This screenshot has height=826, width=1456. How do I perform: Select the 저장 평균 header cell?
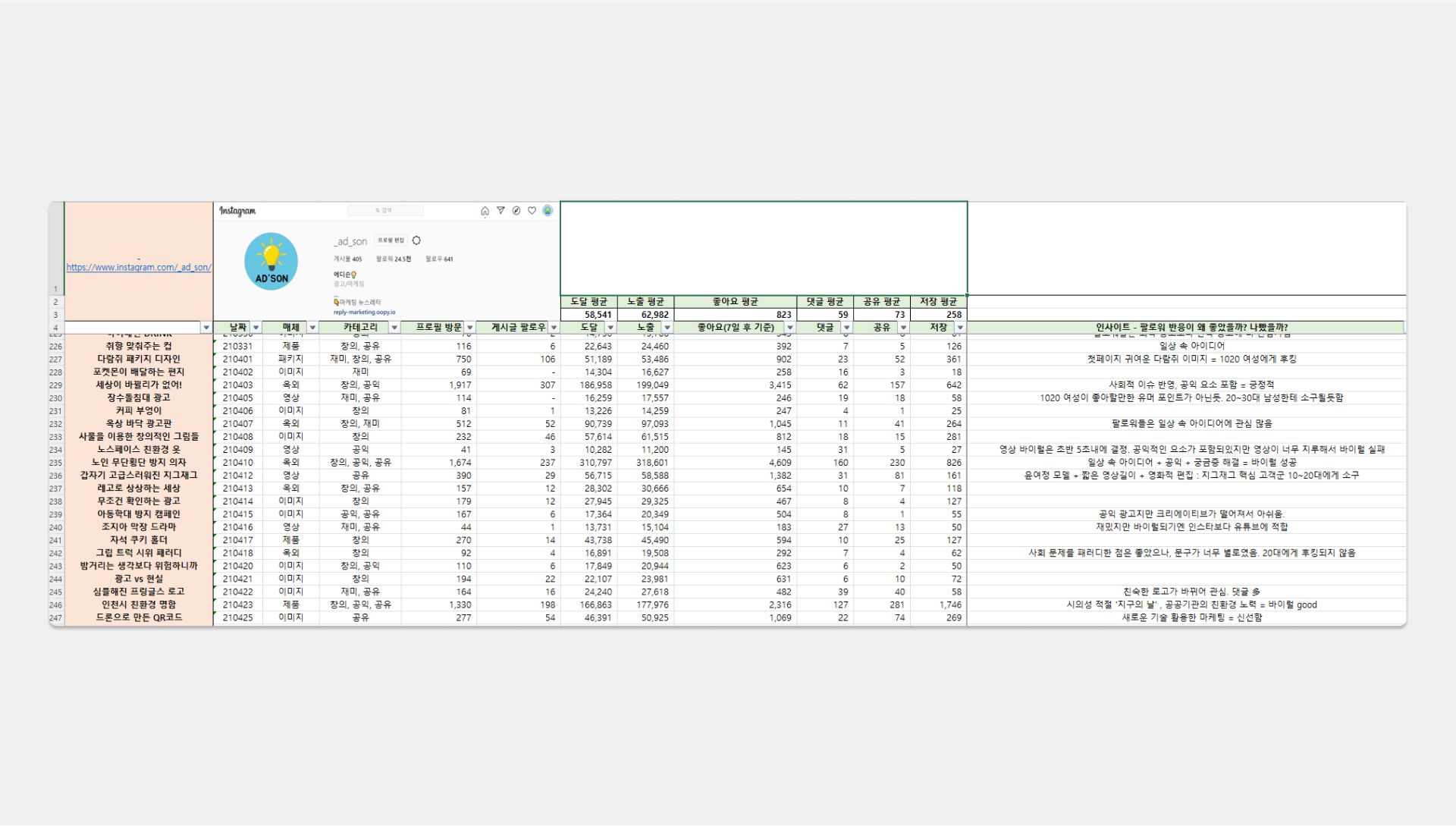pos(939,302)
